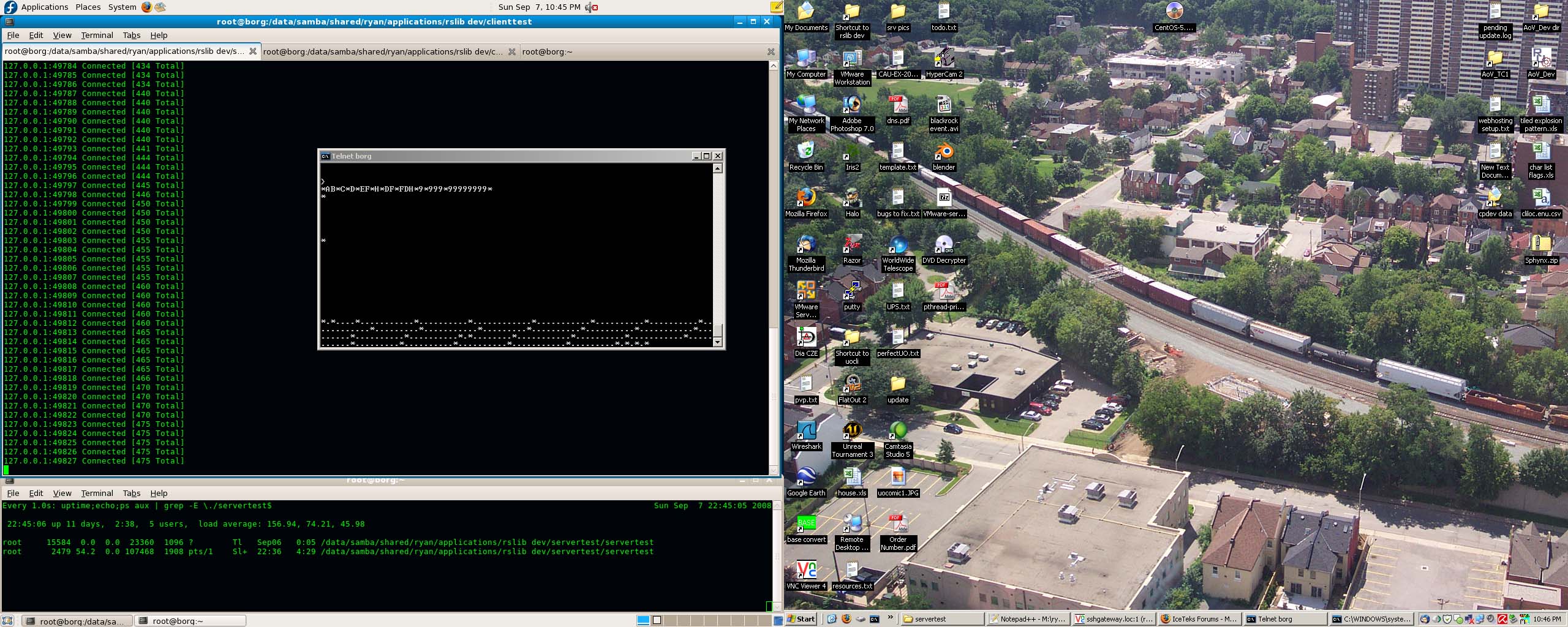
Task: Select the CentOS-5 disc image desktop icon
Action: 1174,17
